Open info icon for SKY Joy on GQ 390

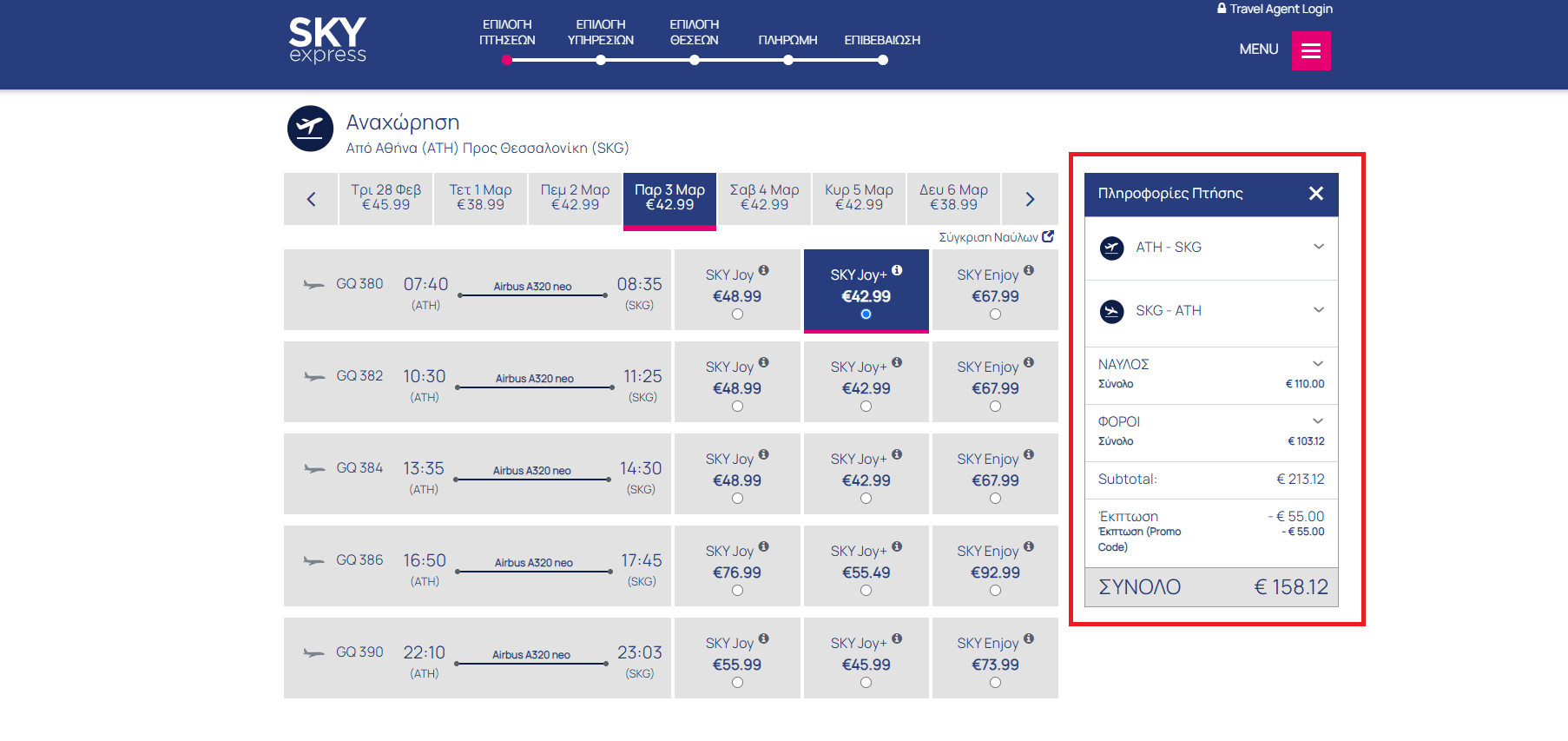coord(764,638)
